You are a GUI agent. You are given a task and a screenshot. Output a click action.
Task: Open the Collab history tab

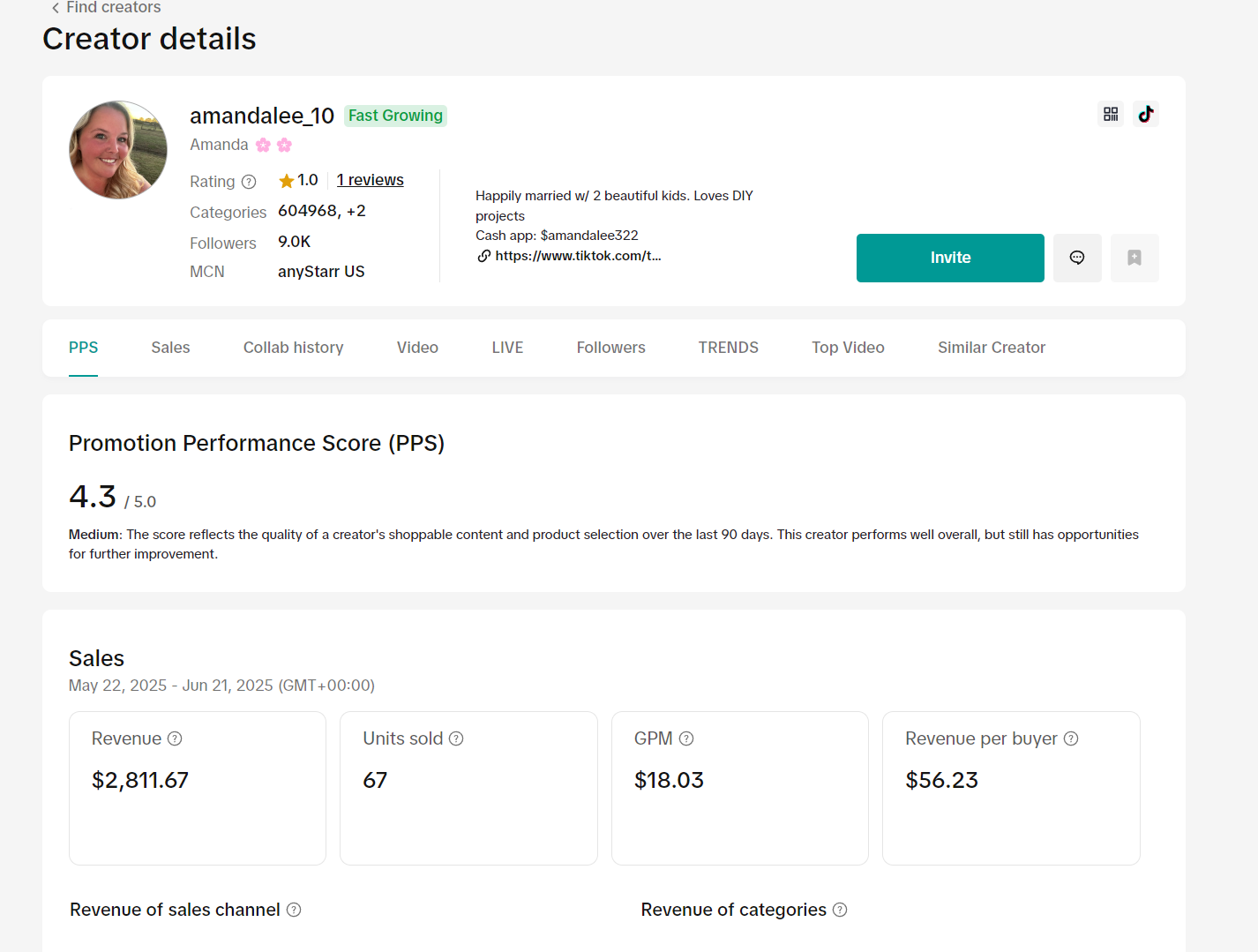[293, 348]
